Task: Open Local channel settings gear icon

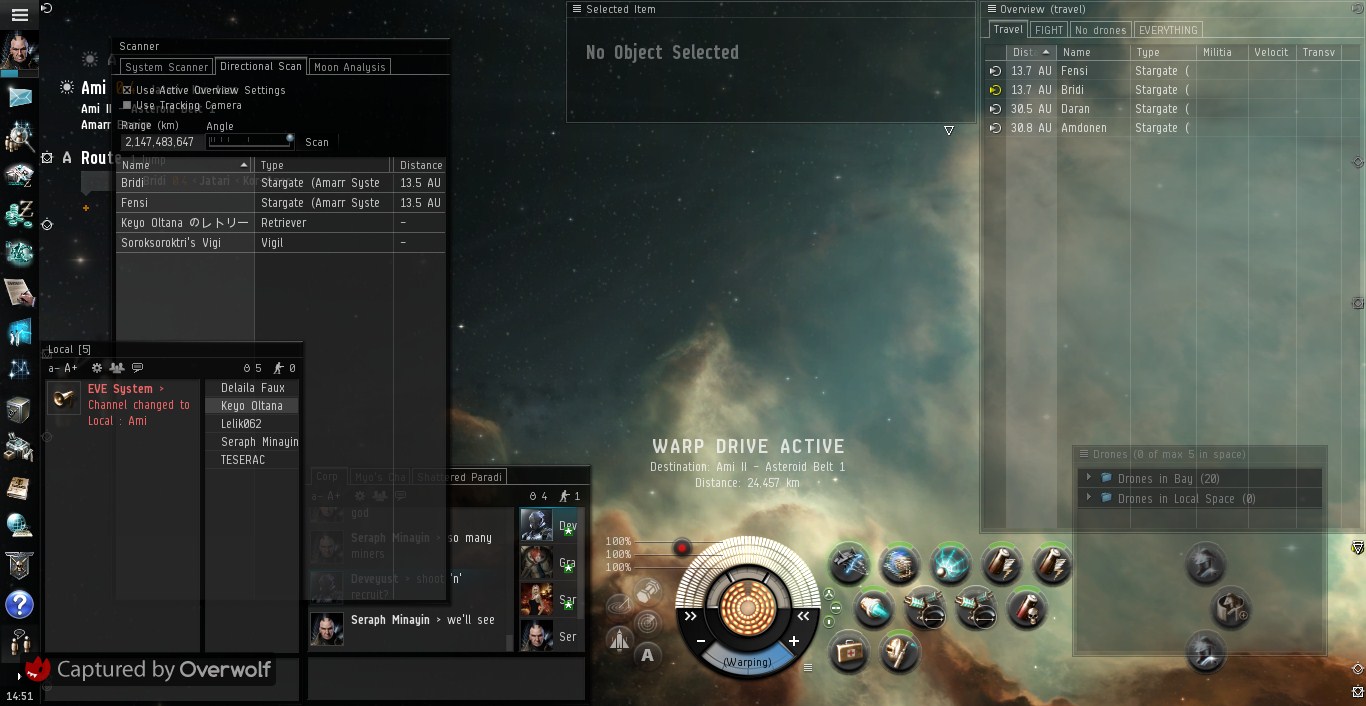Action: coord(97,368)
